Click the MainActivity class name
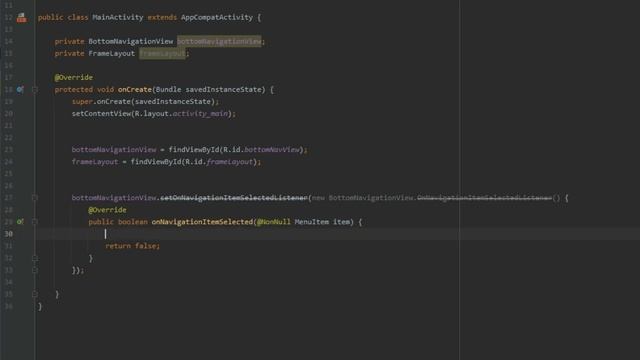This screenshot has width=640, height=360. (x=118, y=18)
